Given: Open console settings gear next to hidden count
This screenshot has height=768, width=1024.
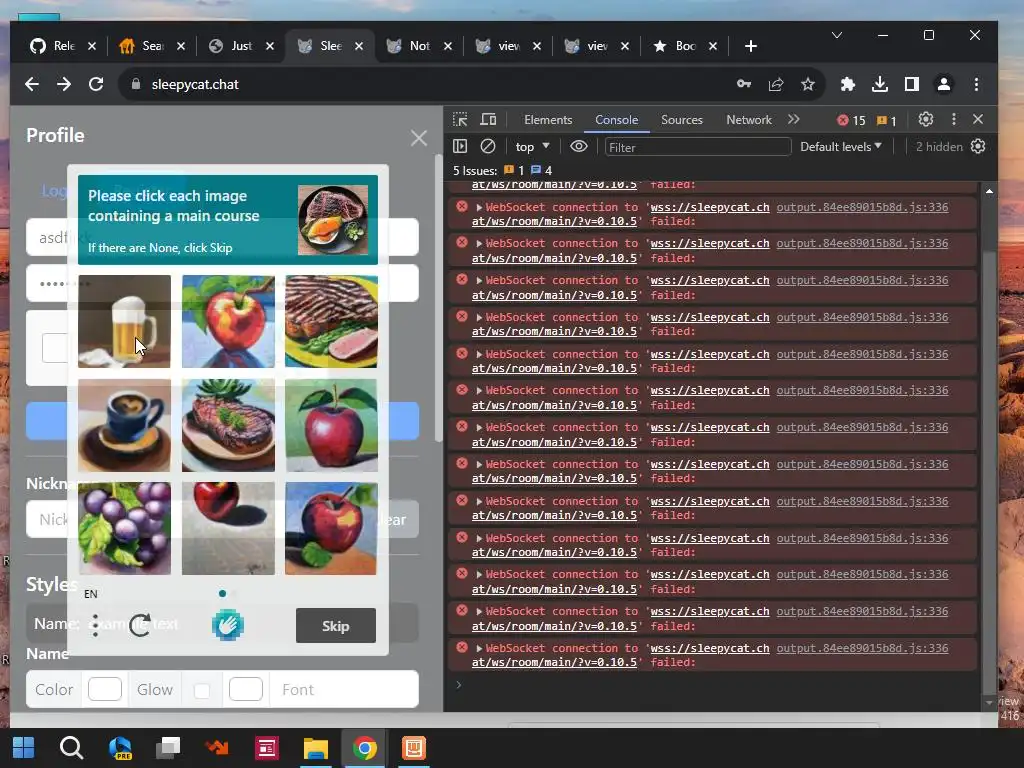Looking at the screenshot, I should (978, 146).
